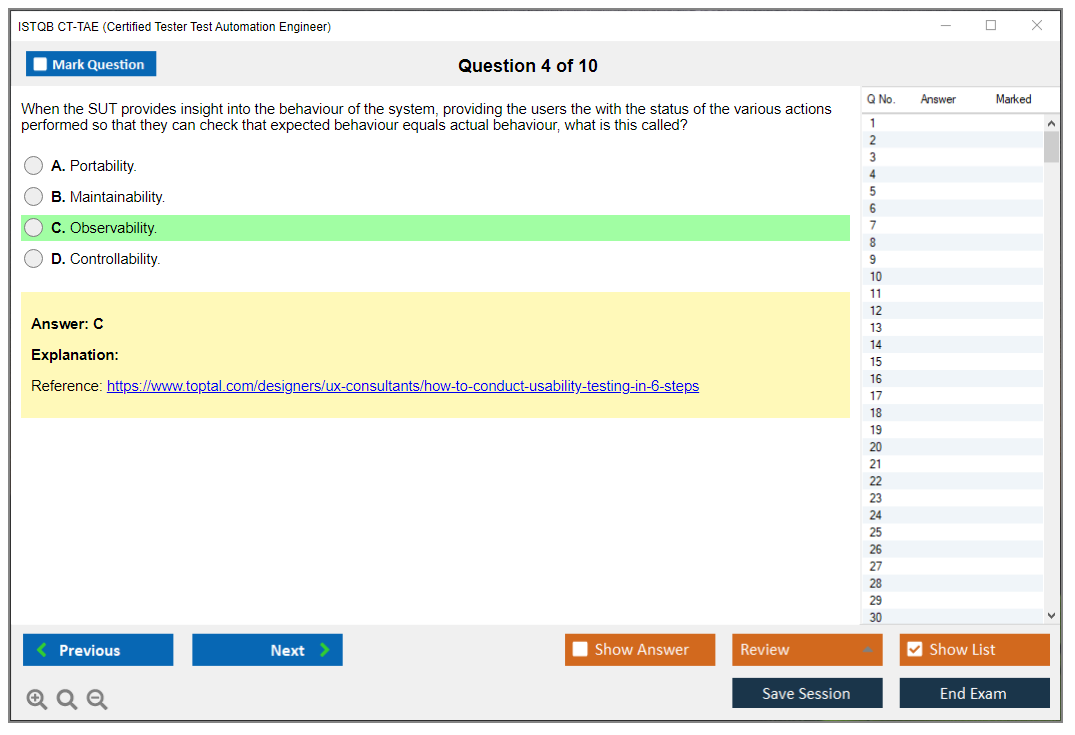The width and height of the screenshot is (1075, 735).
Task: Pick option D. Controllability
Action: [x=34, y=259]
